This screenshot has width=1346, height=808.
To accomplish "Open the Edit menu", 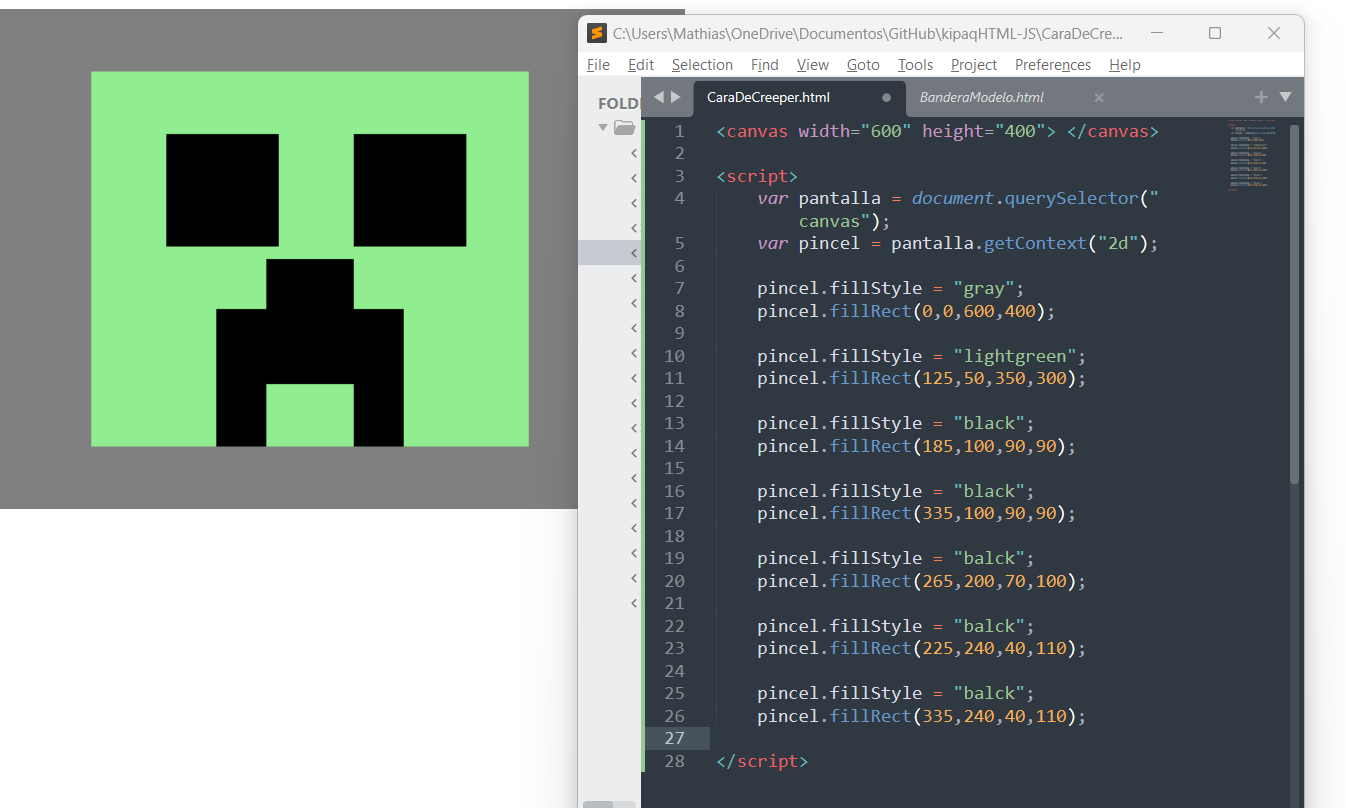I will click(x=641, y=65).
